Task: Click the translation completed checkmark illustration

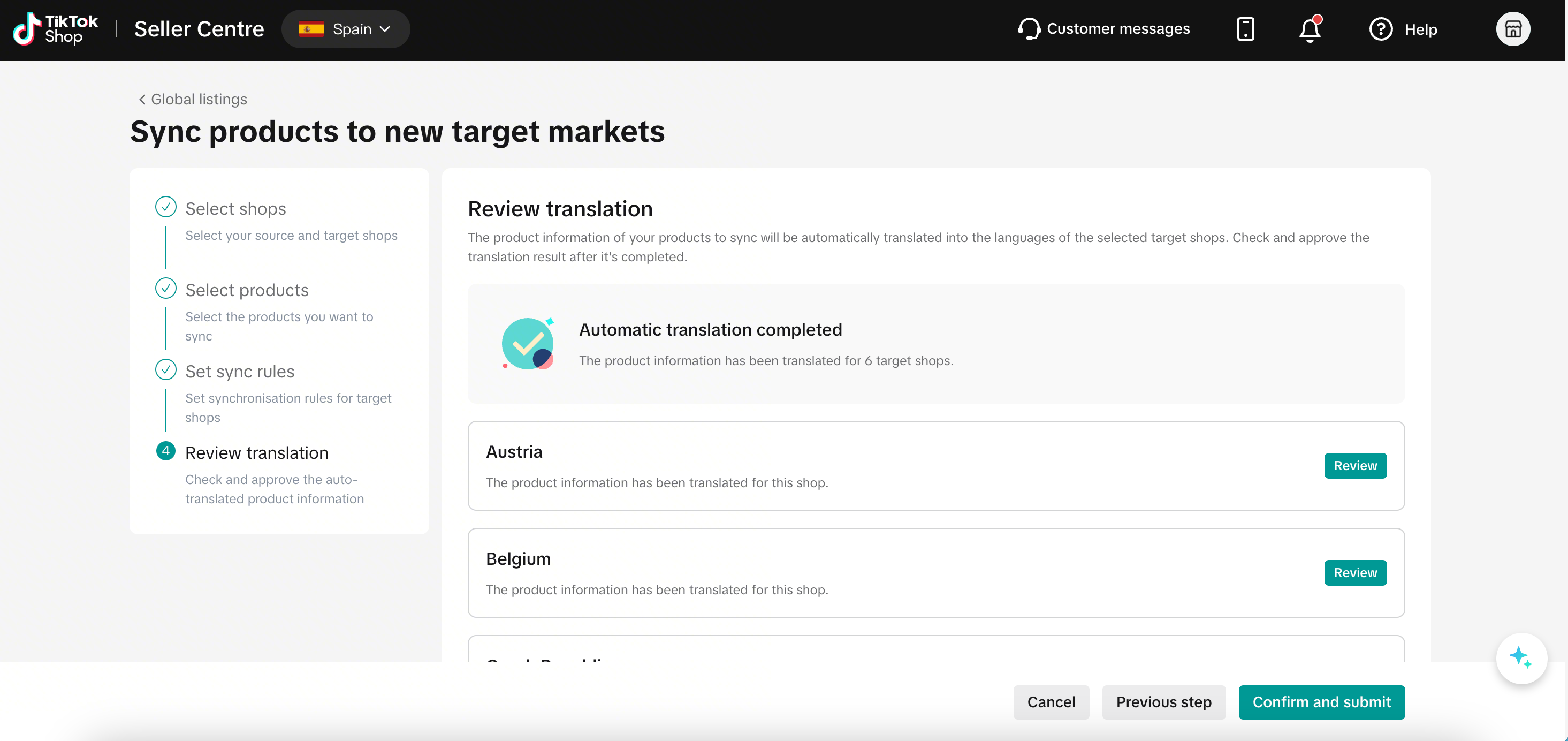Action: click(x=527, y=343)
